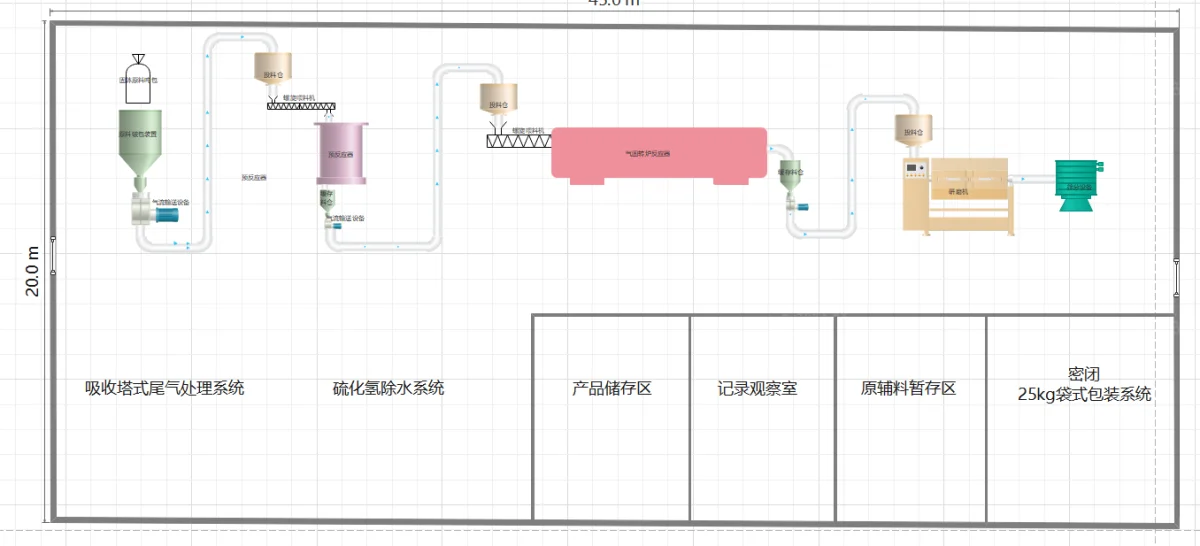Select 硫化氢除水系统 text label

[x=388, y=388]
